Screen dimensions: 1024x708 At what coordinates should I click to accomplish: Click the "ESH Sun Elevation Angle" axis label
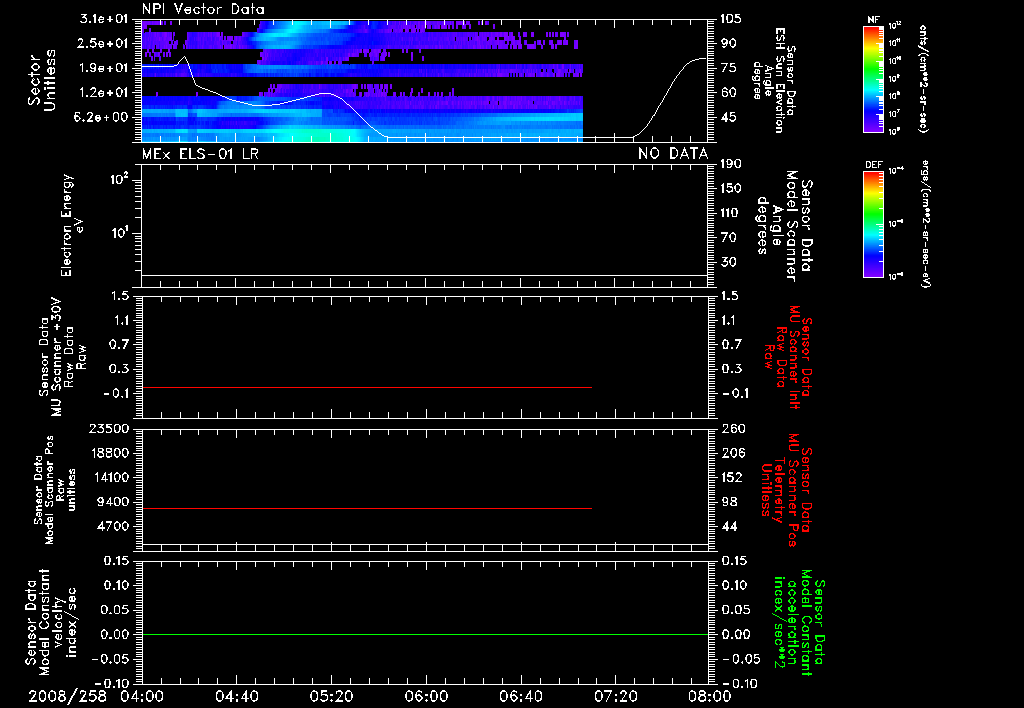tap(774, 80)
